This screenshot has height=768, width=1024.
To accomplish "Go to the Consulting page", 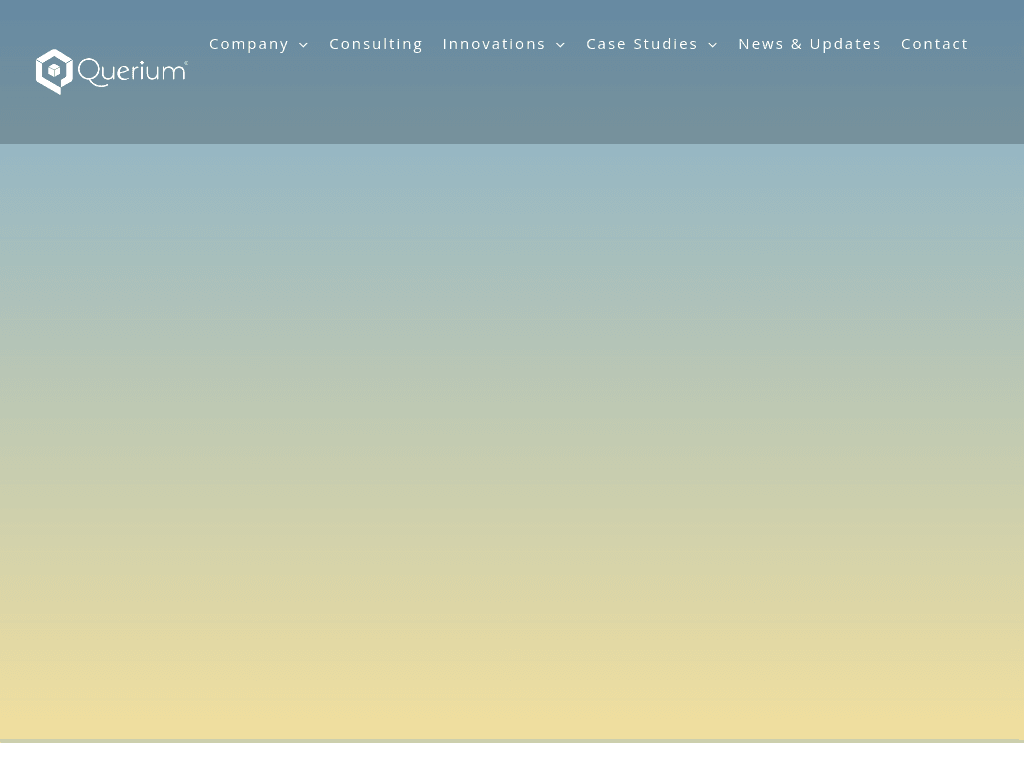I will [x=376, y=44].
